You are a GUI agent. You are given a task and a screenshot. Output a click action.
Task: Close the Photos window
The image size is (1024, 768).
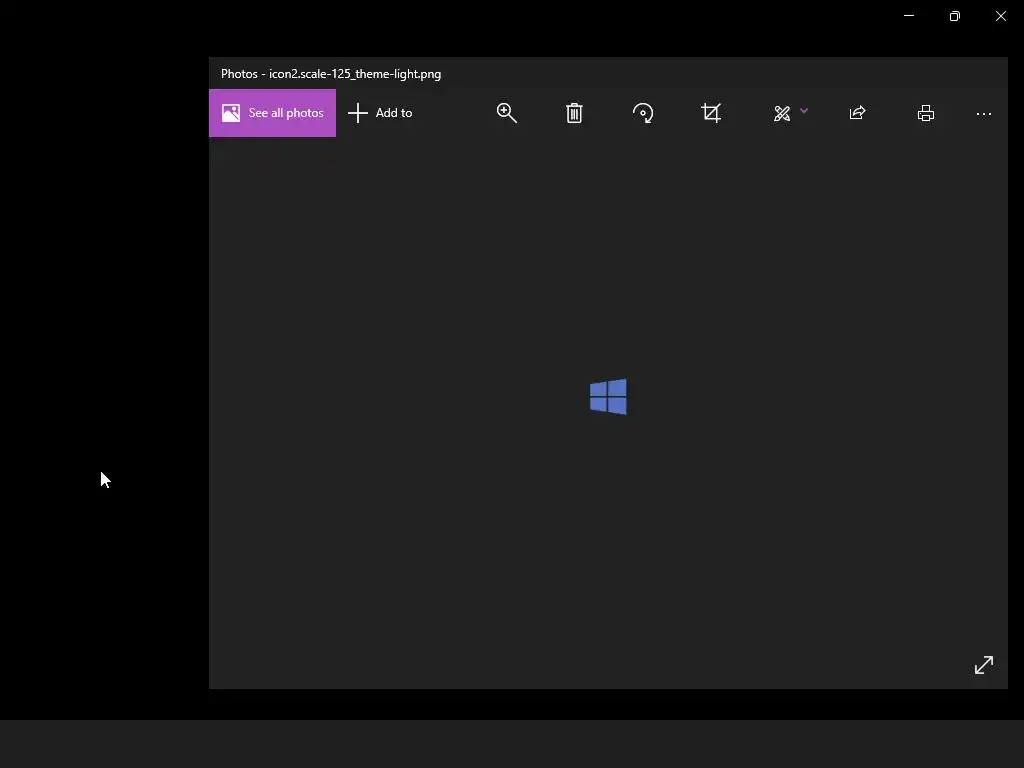click(1000, 16)
